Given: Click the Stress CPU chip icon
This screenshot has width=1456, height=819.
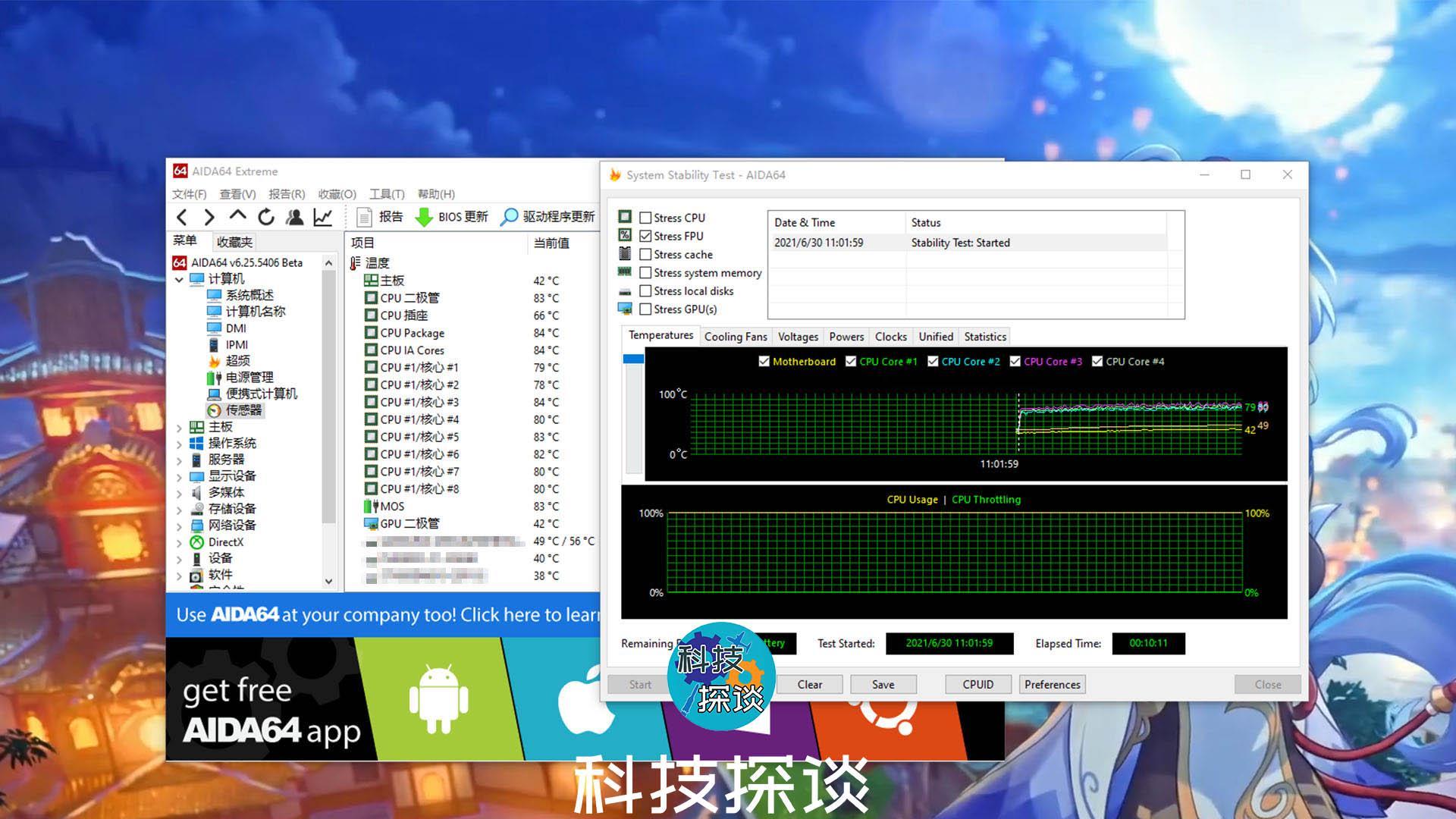Looking at the screenshot, I should click(x=625, y=217).
